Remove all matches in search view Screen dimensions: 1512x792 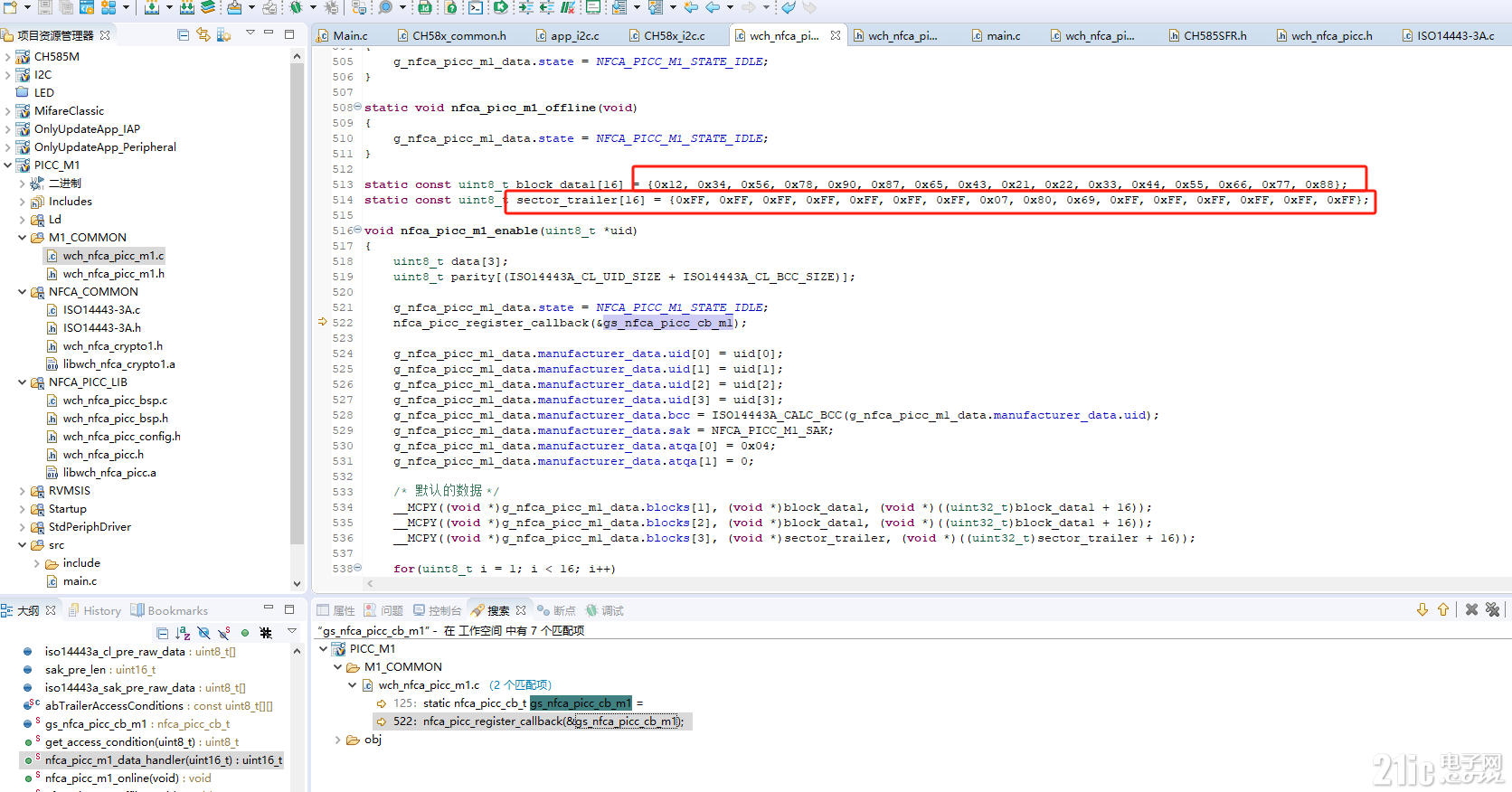1492,609
